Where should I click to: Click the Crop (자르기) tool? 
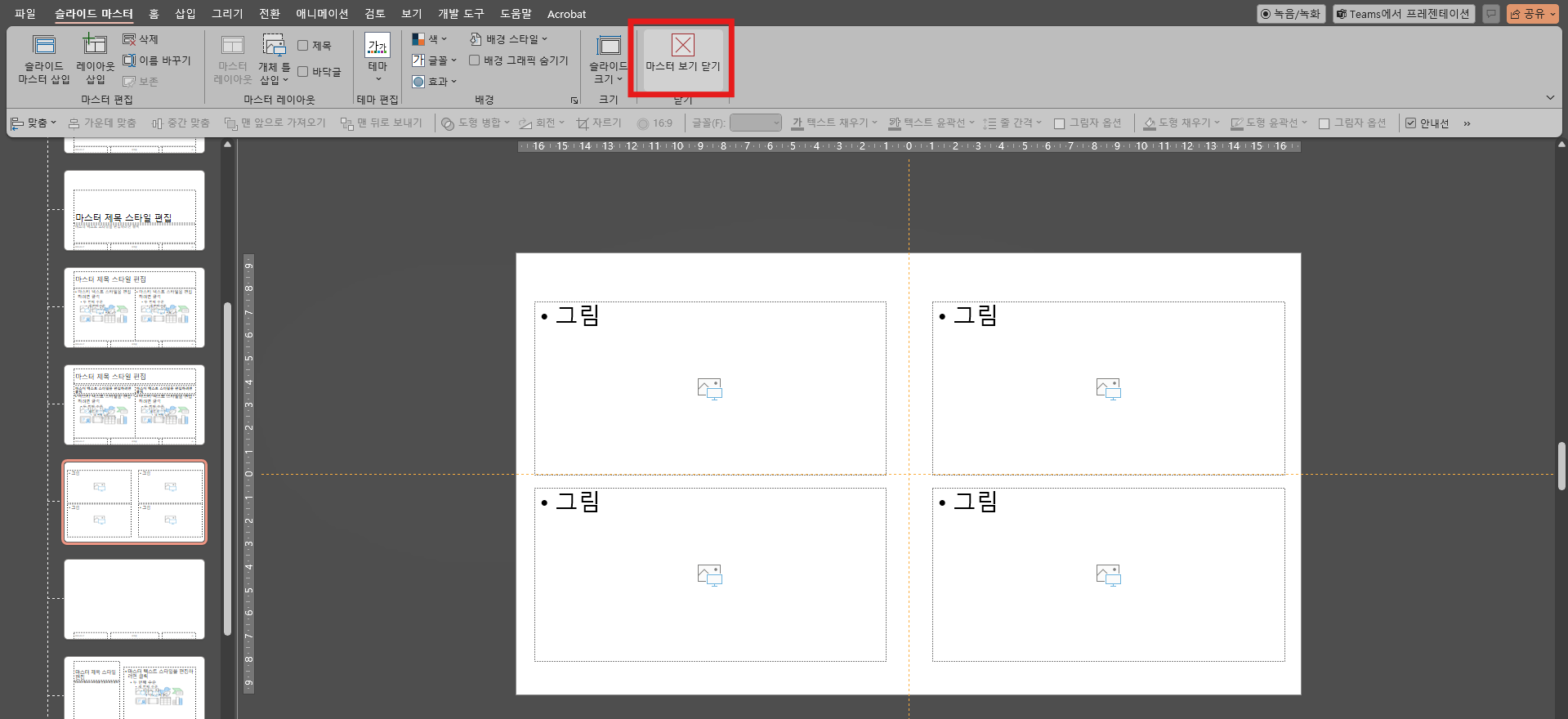pyautogui.click(x=599, y=123)
